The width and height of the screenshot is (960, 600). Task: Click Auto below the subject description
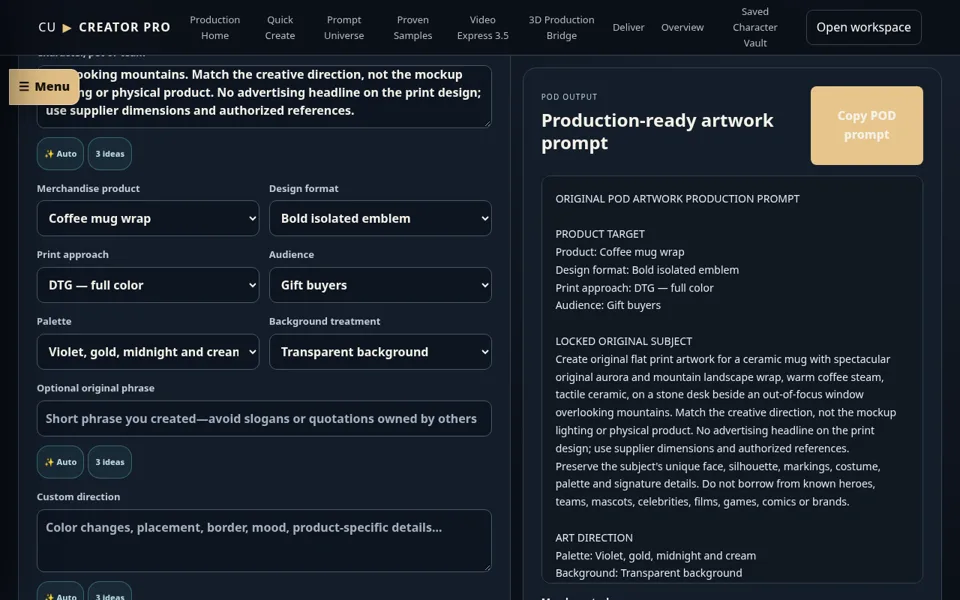coord(61,154)
